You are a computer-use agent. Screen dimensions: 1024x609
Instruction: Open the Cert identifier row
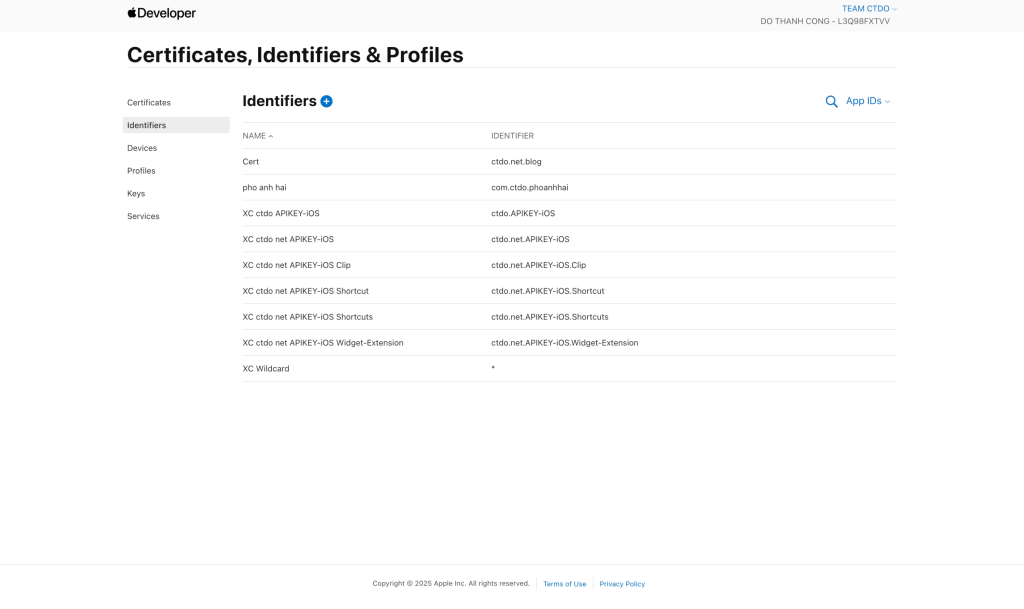tap(251, 162)
